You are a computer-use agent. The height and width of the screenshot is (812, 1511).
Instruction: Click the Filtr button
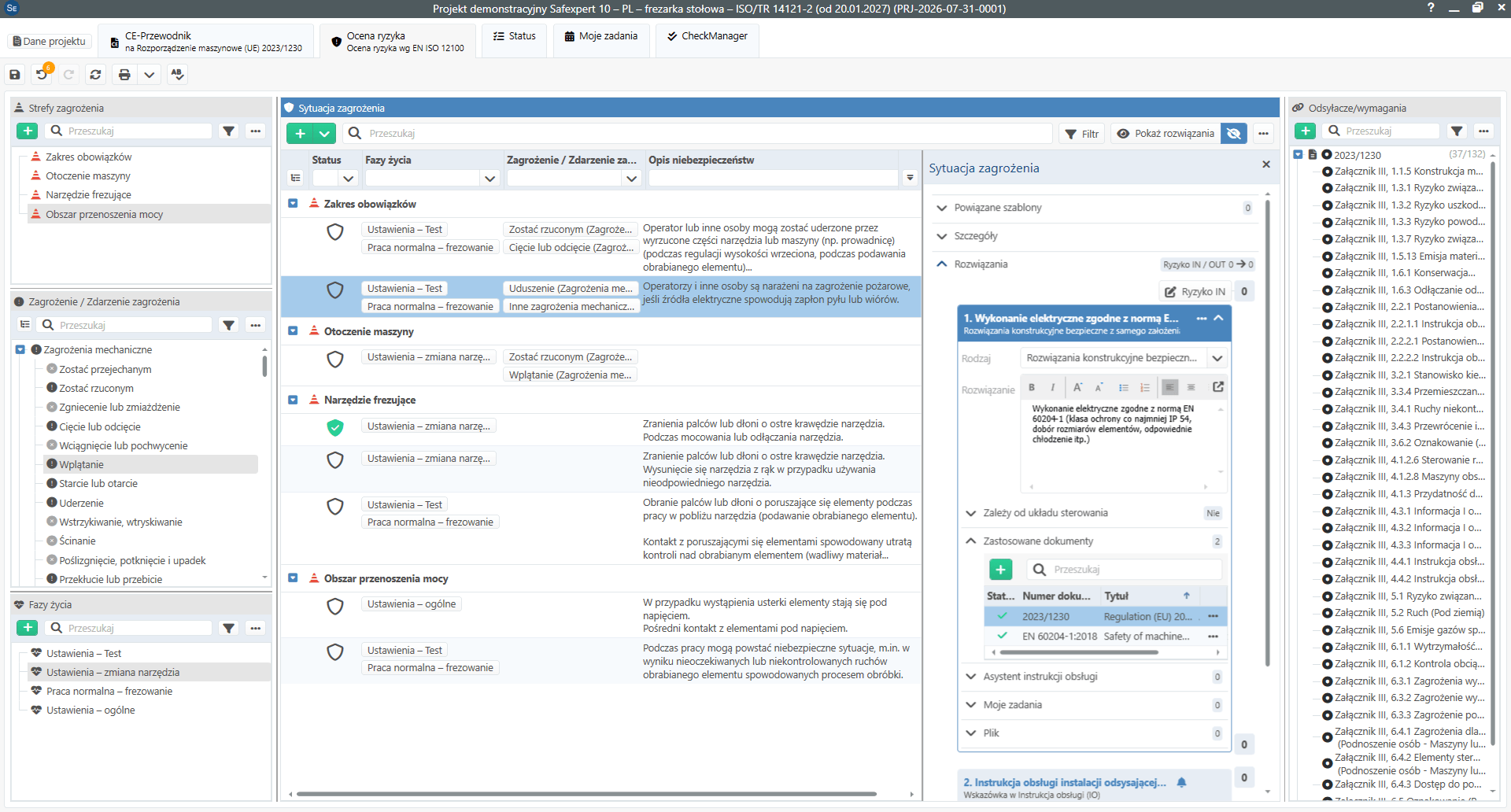pyautogui.click(x=1082, y=134)
